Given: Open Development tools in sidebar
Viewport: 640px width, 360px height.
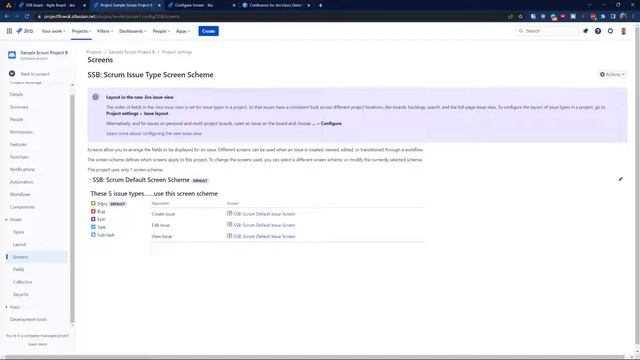Looking at the screenshot, I should coord(28,319).
